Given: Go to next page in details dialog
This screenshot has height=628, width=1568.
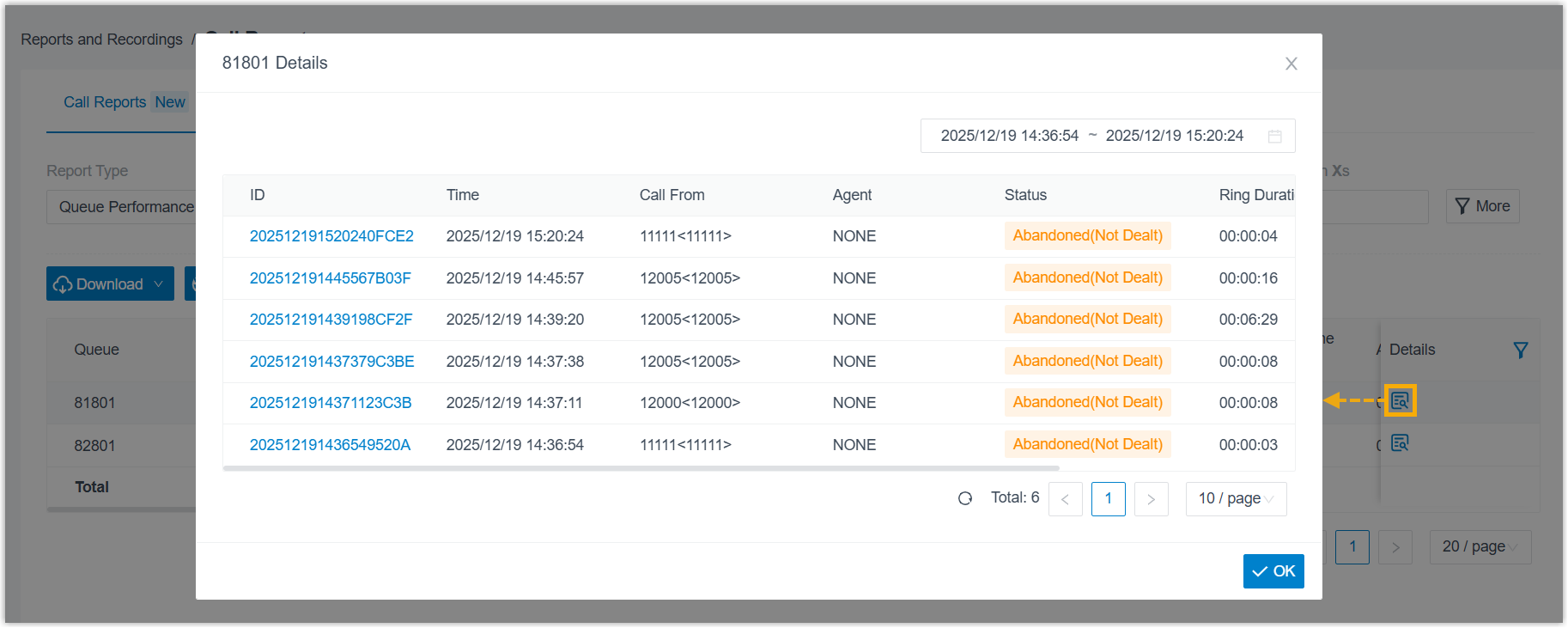Looking at the screenshot, I should [x=1152, y=499].
